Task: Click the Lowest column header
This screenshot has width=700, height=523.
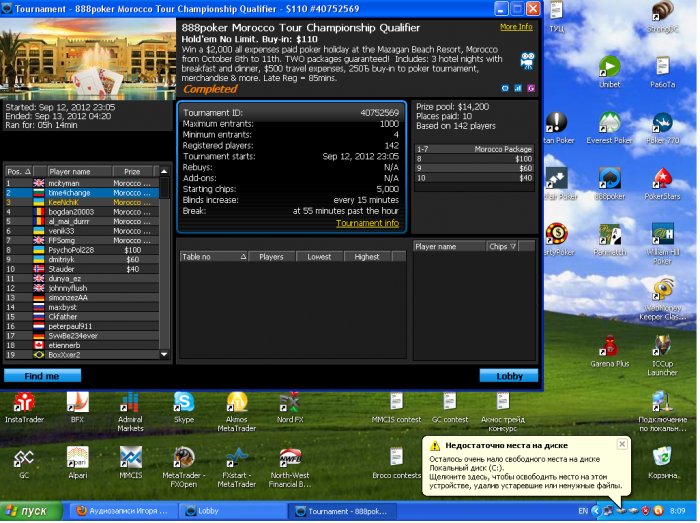Action: 319,257
